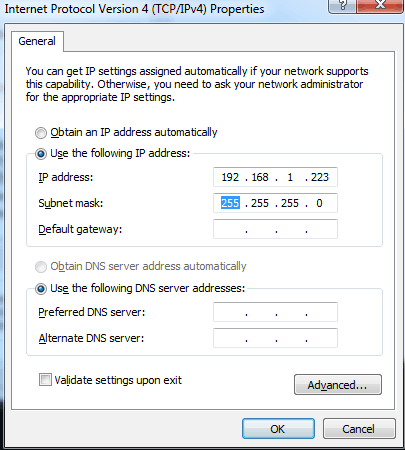Click the last octet 0 of Subnet mask
This screenshot has height=450, width=405.
(x=319, y=203)
